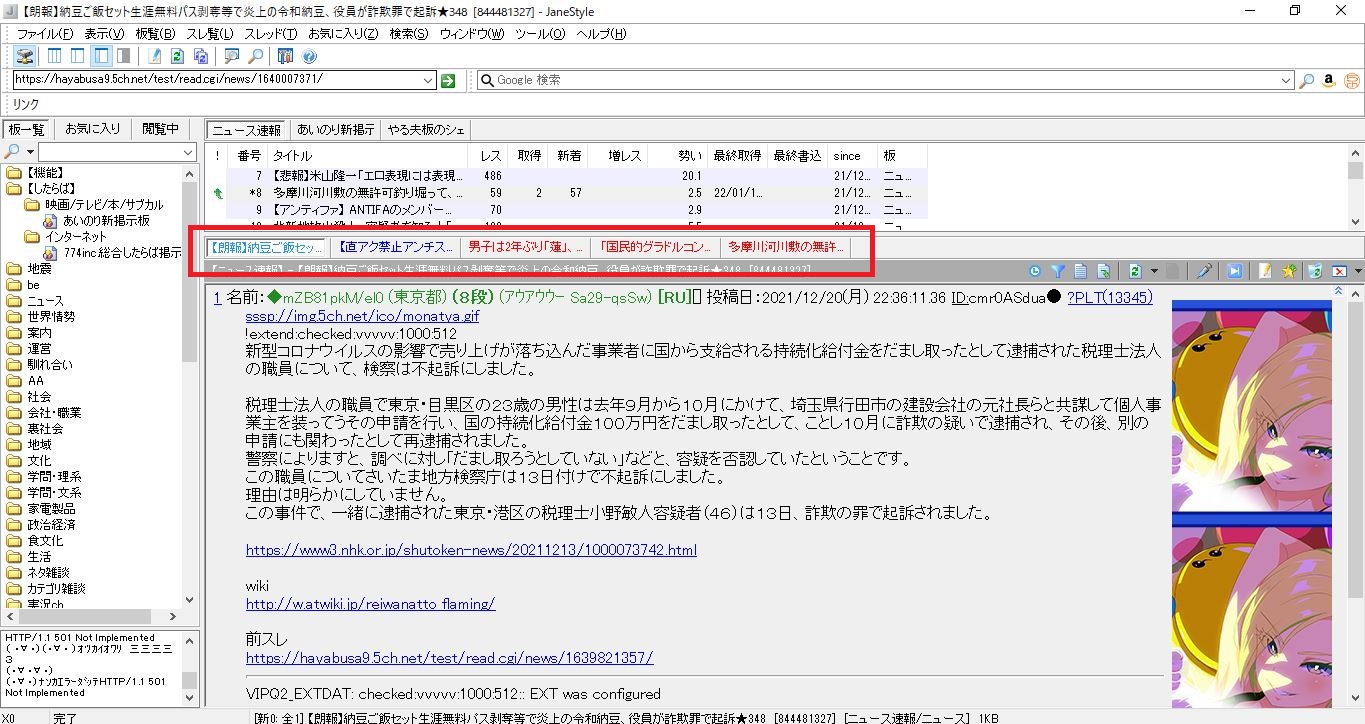
Task: Switch to the お気に入り sidebar tab
Action: tap(92, 129)
